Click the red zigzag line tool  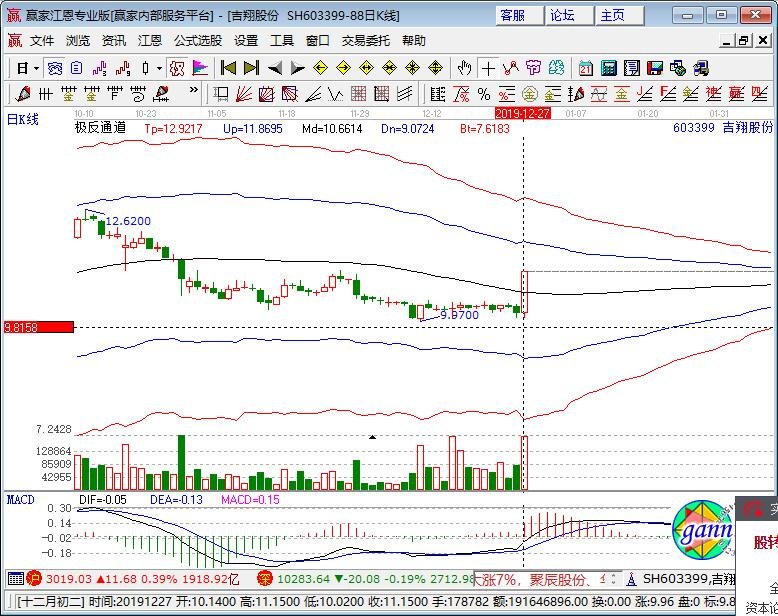[x=511, y=68]
